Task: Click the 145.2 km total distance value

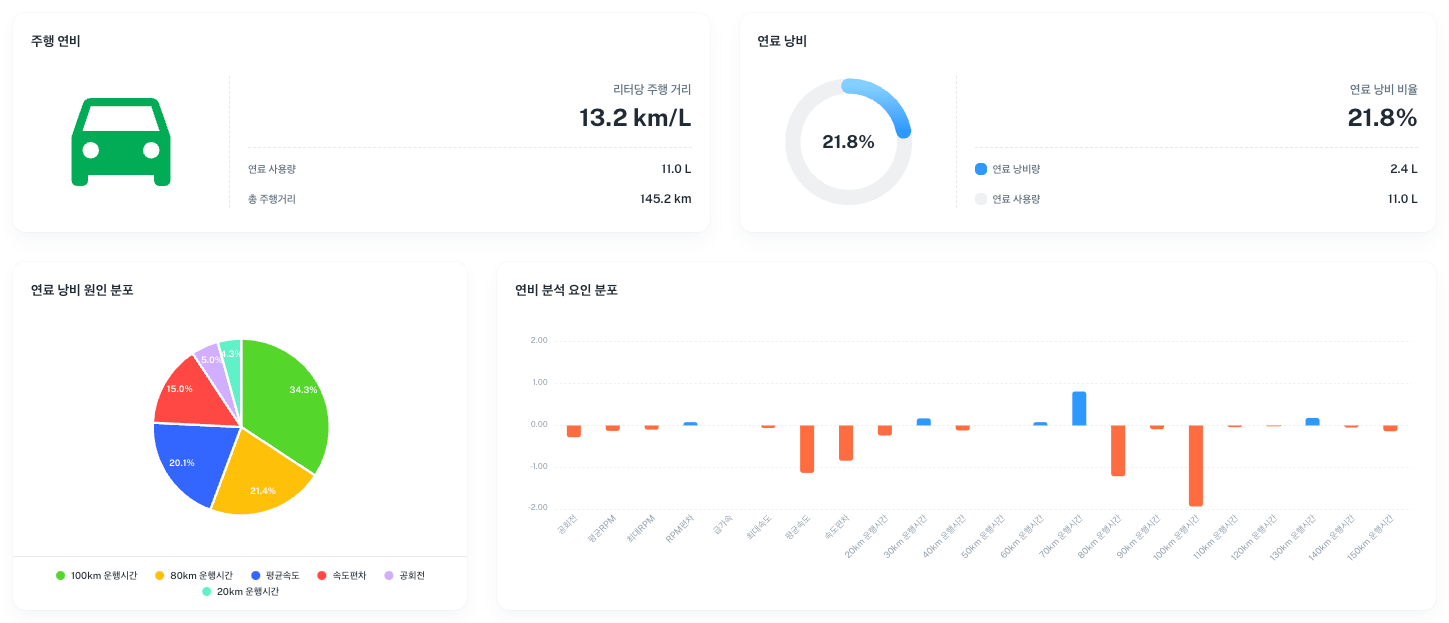Action: (x=666, y=199)
